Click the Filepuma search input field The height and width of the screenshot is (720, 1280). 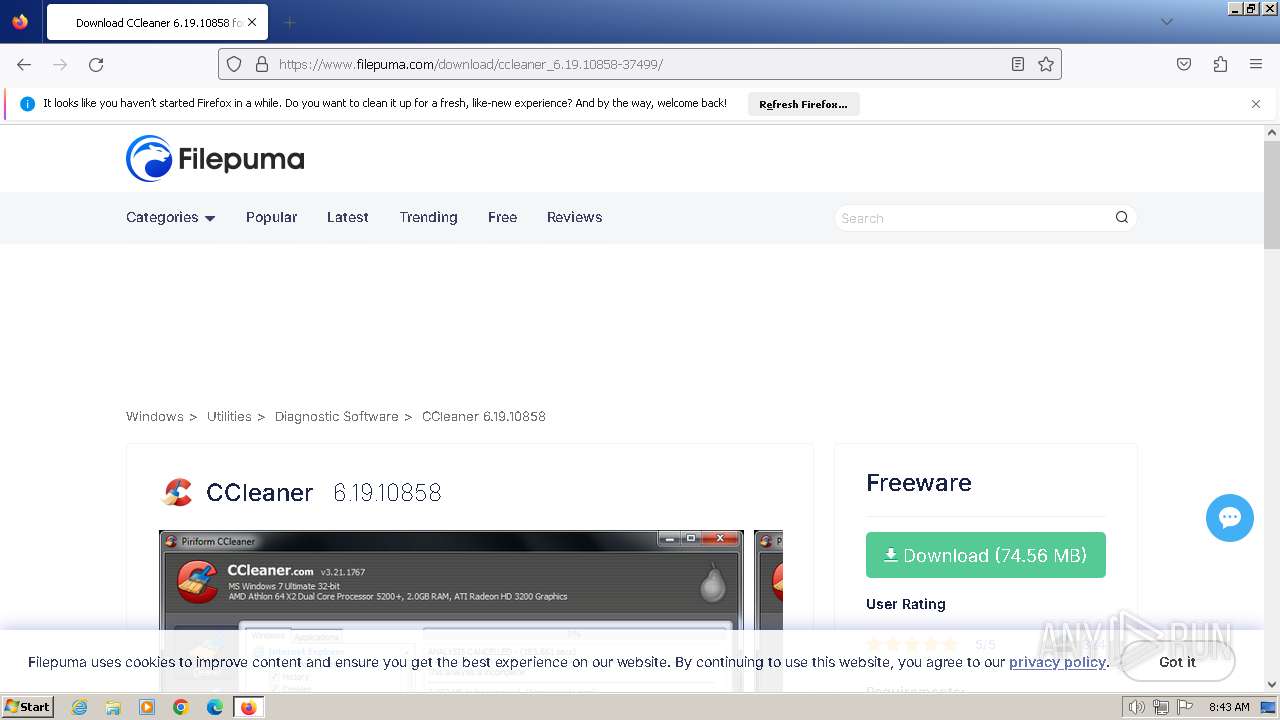click(974, 218)
